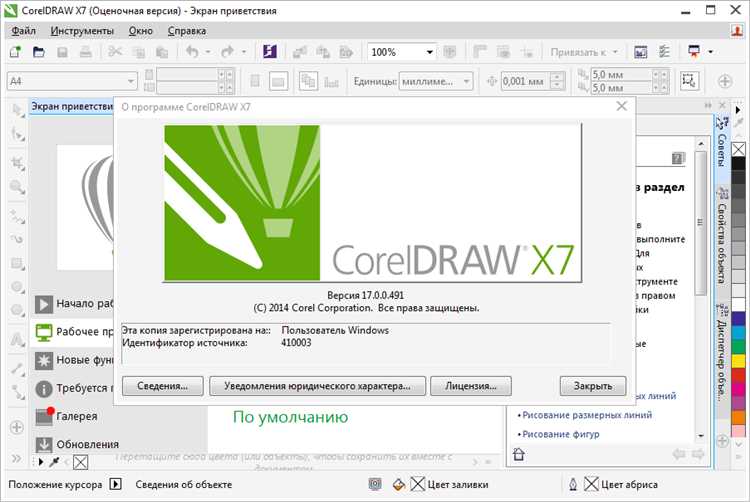Click the Options icon in toolbar

(664, 52)
